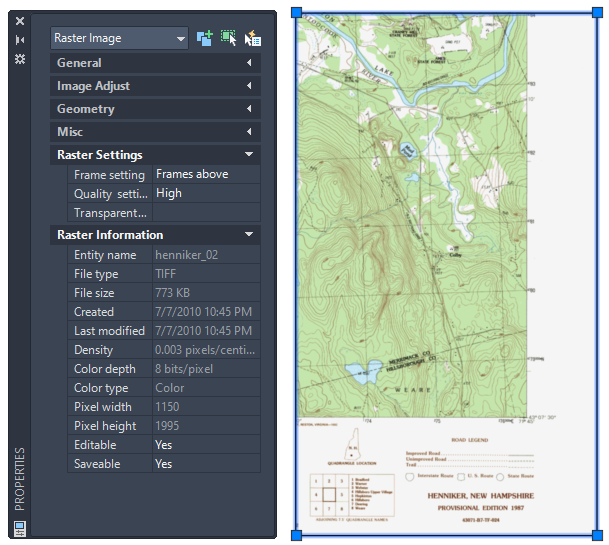The height and width of the screenshot is (545, 609).
Task: Select the Frames above value
Action: (x=206, y=174)
